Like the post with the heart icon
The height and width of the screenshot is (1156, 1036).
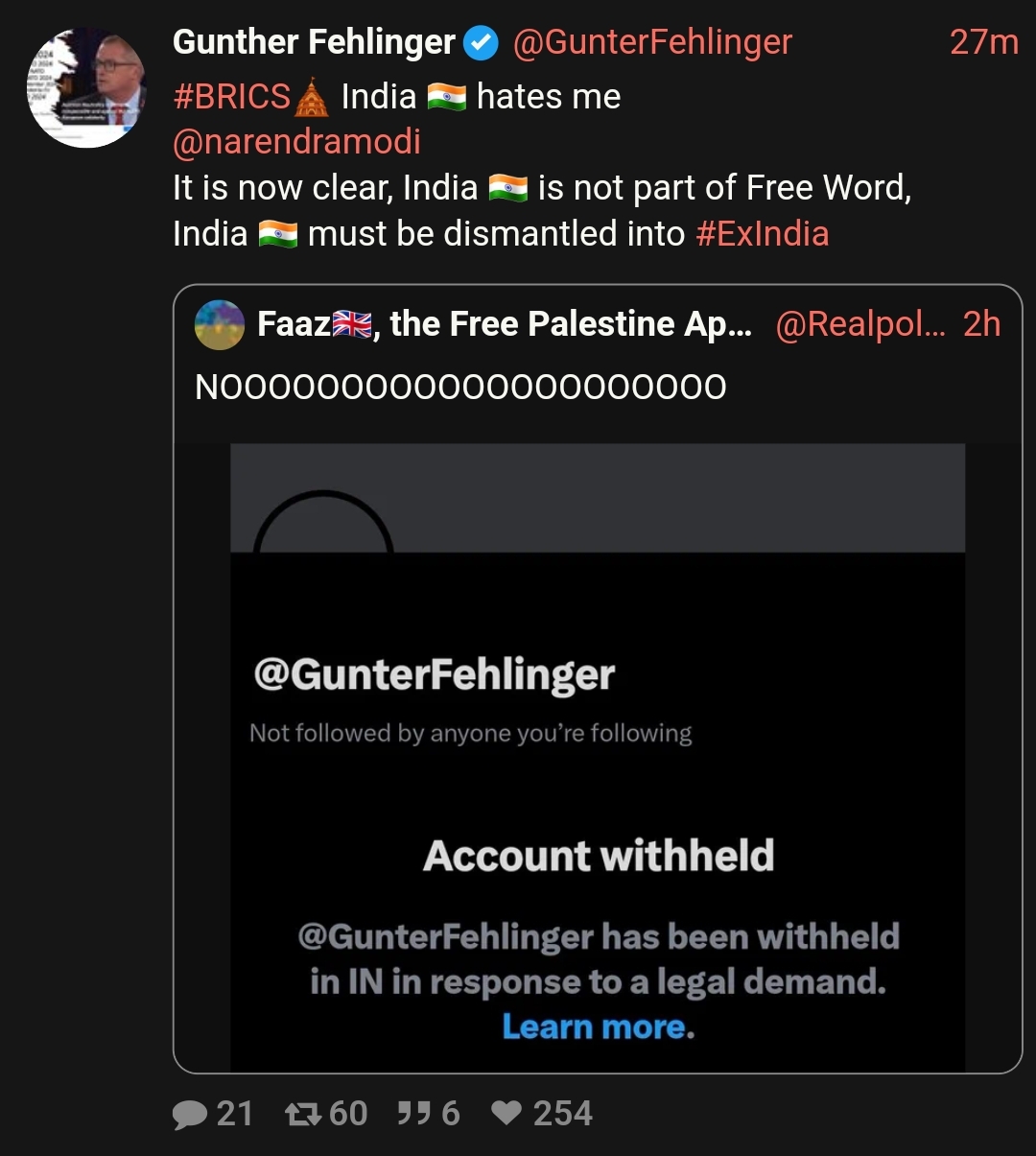click(x=506, y=1113)
